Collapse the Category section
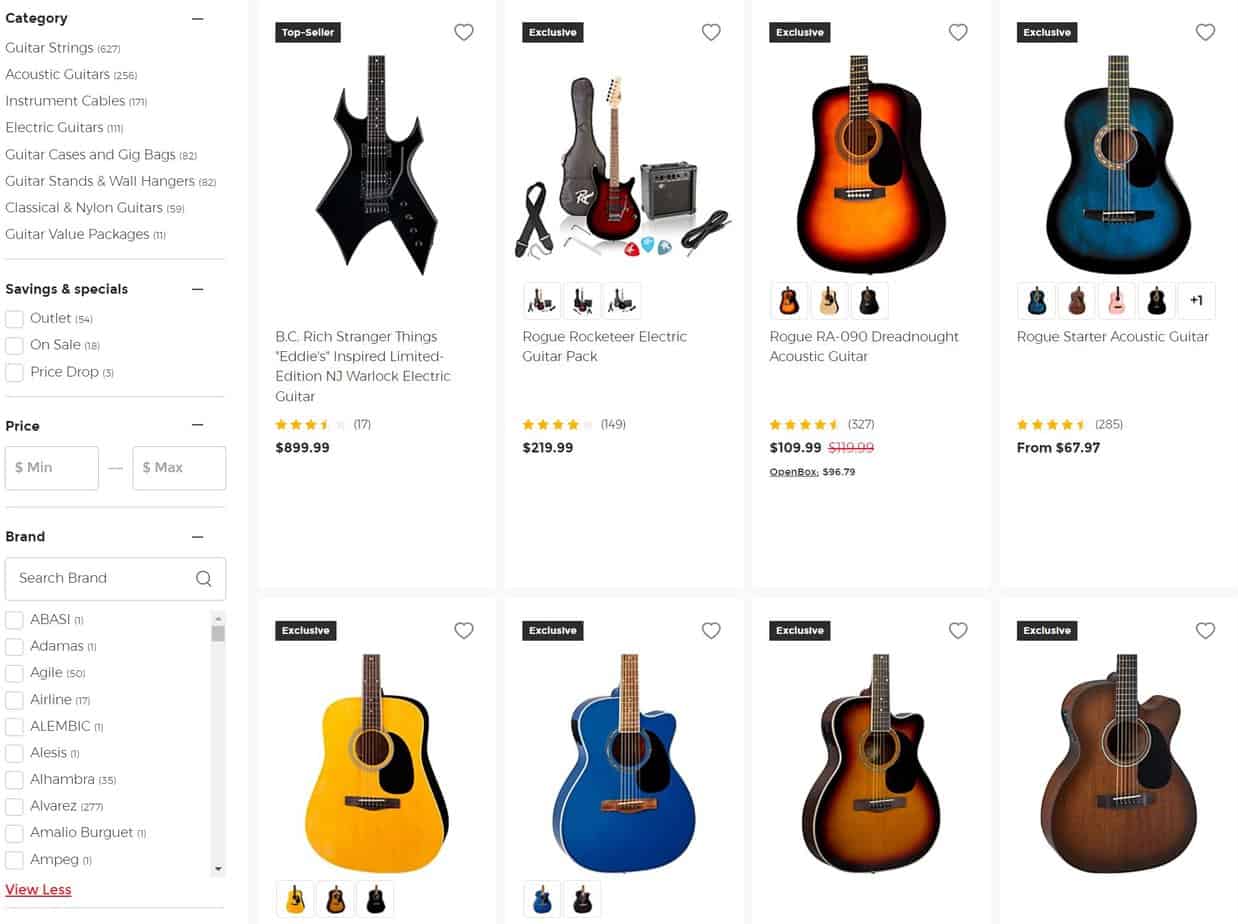Screen dimensions: 1238x924 click(x=197, y=18)
